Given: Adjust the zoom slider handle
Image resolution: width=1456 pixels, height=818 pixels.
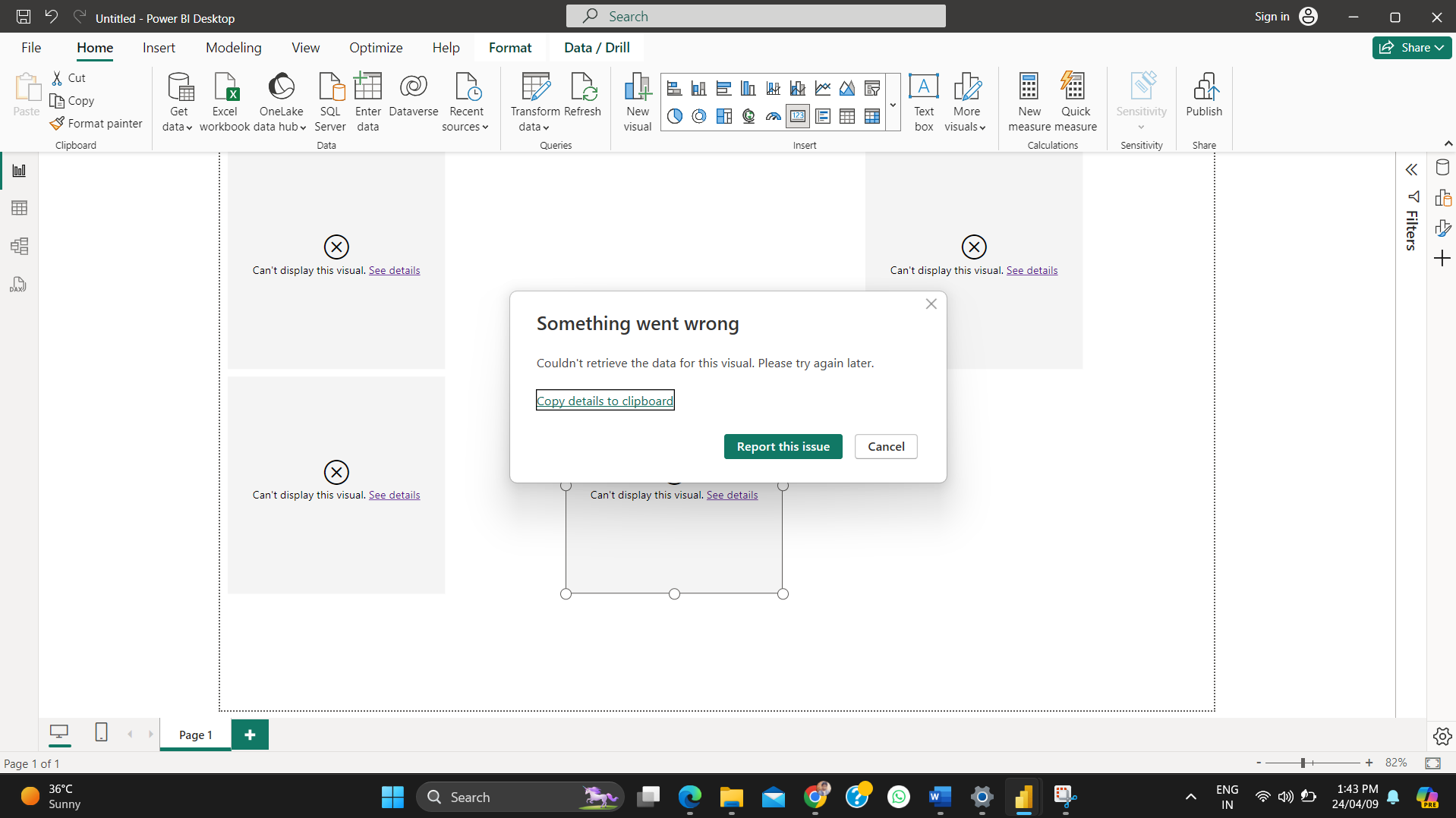Looking at the screenshot, I should [1303, 763].
